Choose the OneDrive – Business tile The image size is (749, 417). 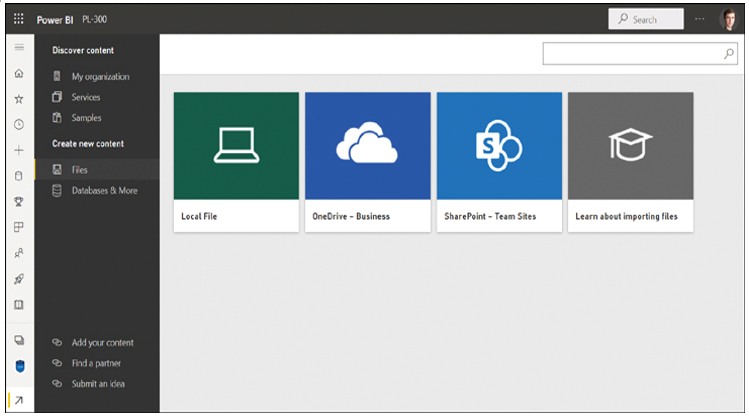[x=368, y=162]
